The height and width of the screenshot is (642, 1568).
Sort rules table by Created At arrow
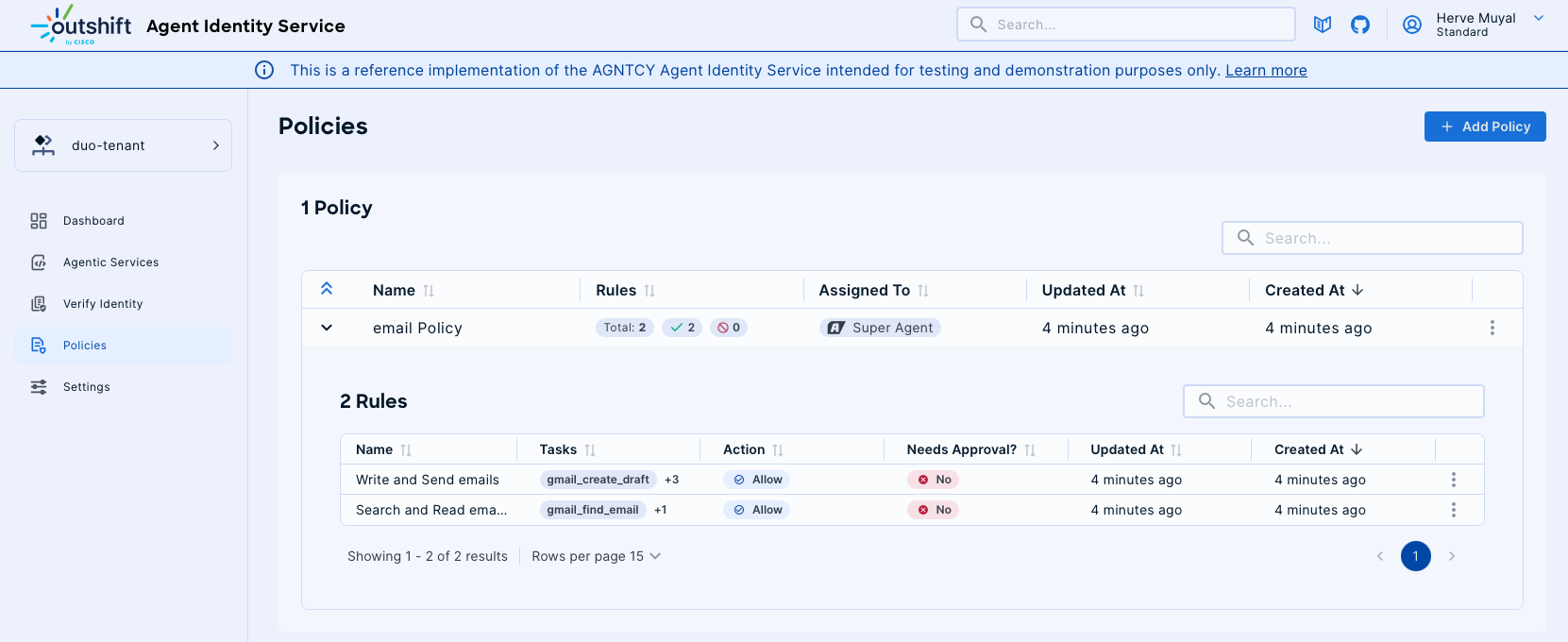(x=1357, y=449)
